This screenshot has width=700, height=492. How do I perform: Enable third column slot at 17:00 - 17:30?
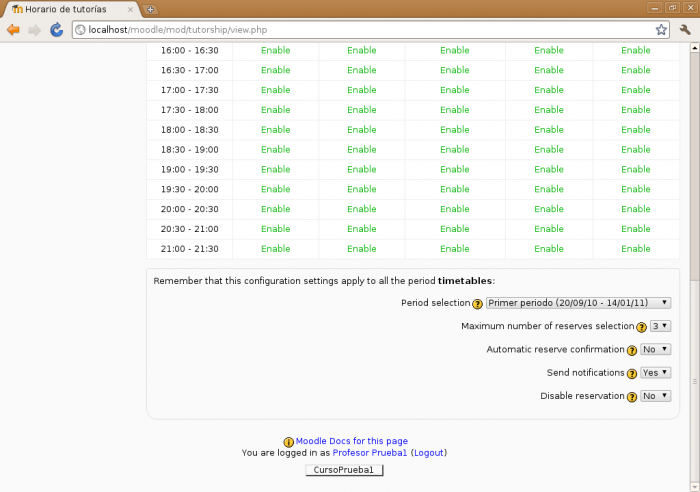454,90
